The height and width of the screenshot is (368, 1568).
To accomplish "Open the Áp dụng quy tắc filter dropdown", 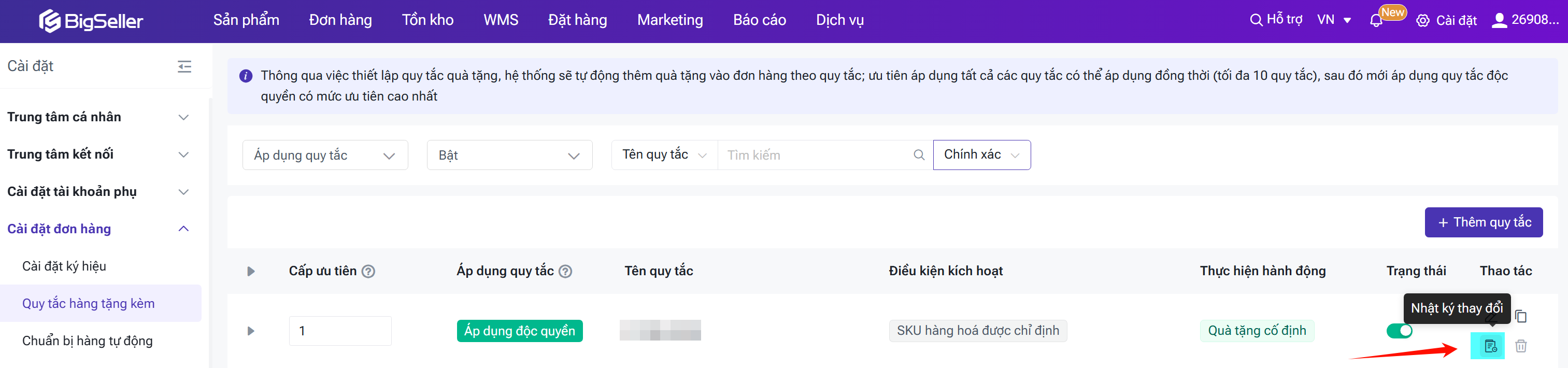I will click(324, 155).
